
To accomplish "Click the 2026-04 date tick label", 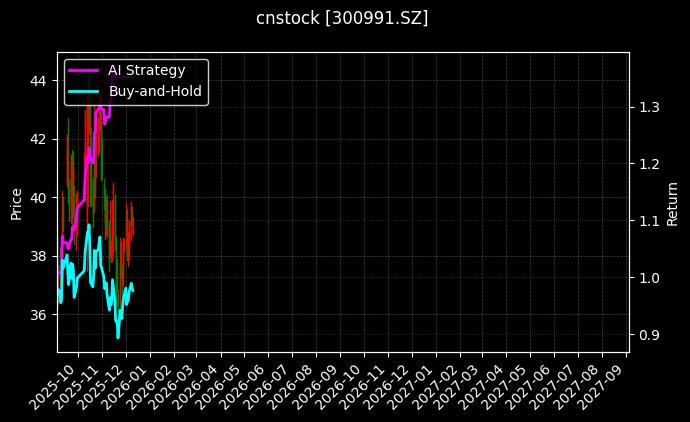I will coord(192,386).
